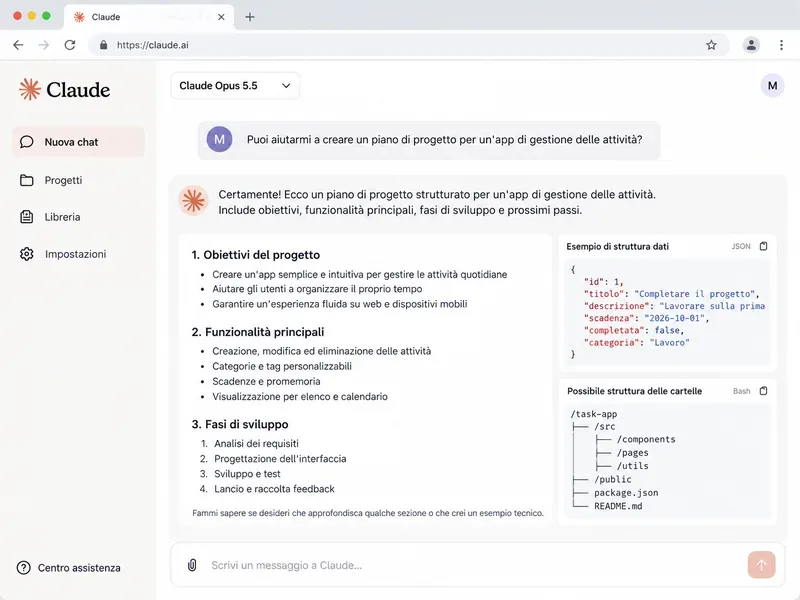Click the bullet Aiutare gli utenti a organizzare
The height and width of the screenshot is (600, 800).
pyautogui.click(x=317, y=289)
